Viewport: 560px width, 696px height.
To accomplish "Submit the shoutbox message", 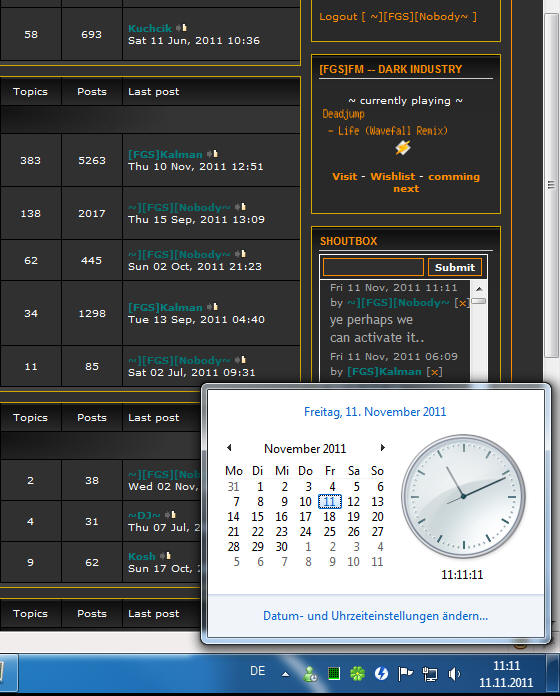I will click(455, 267).
